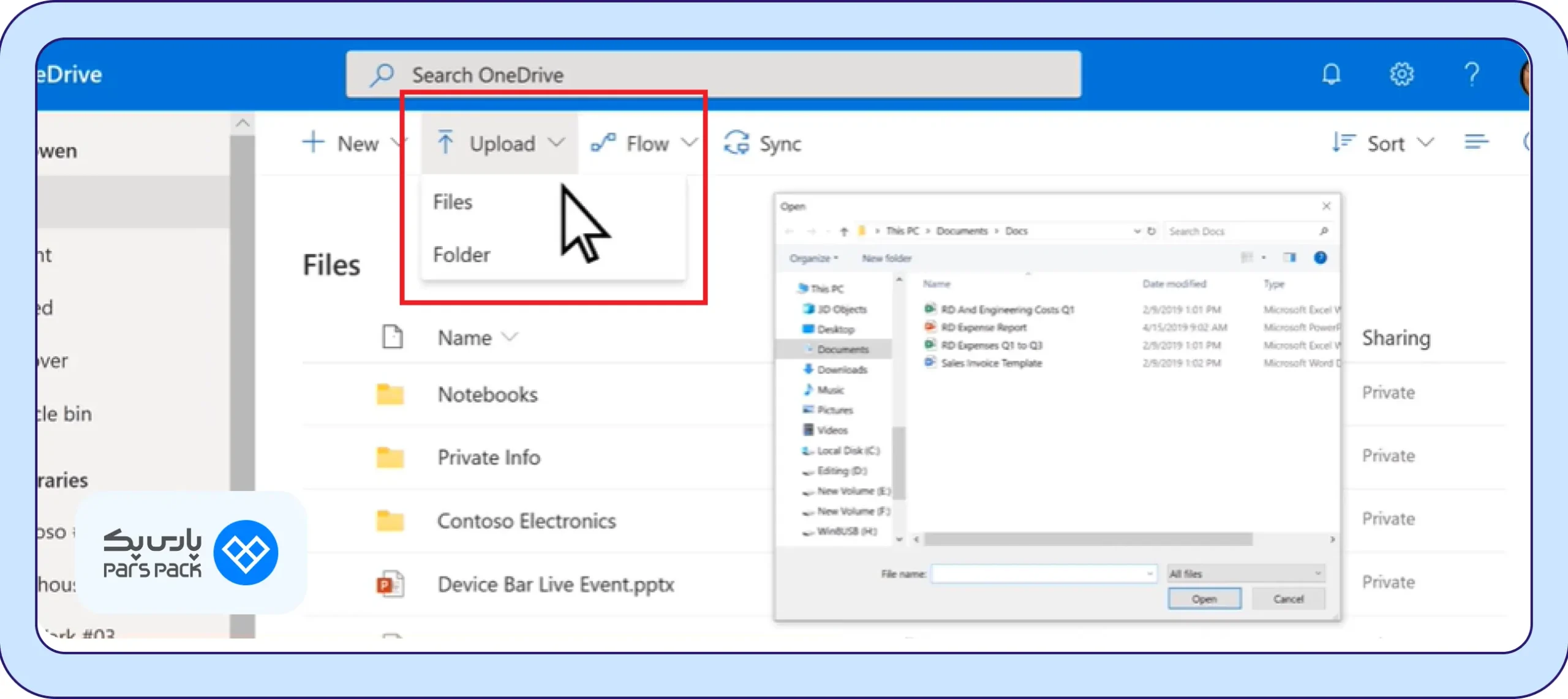This screenshot has width=1568, height=699.
Task: Click the Sync button
Action: [763, 143]
